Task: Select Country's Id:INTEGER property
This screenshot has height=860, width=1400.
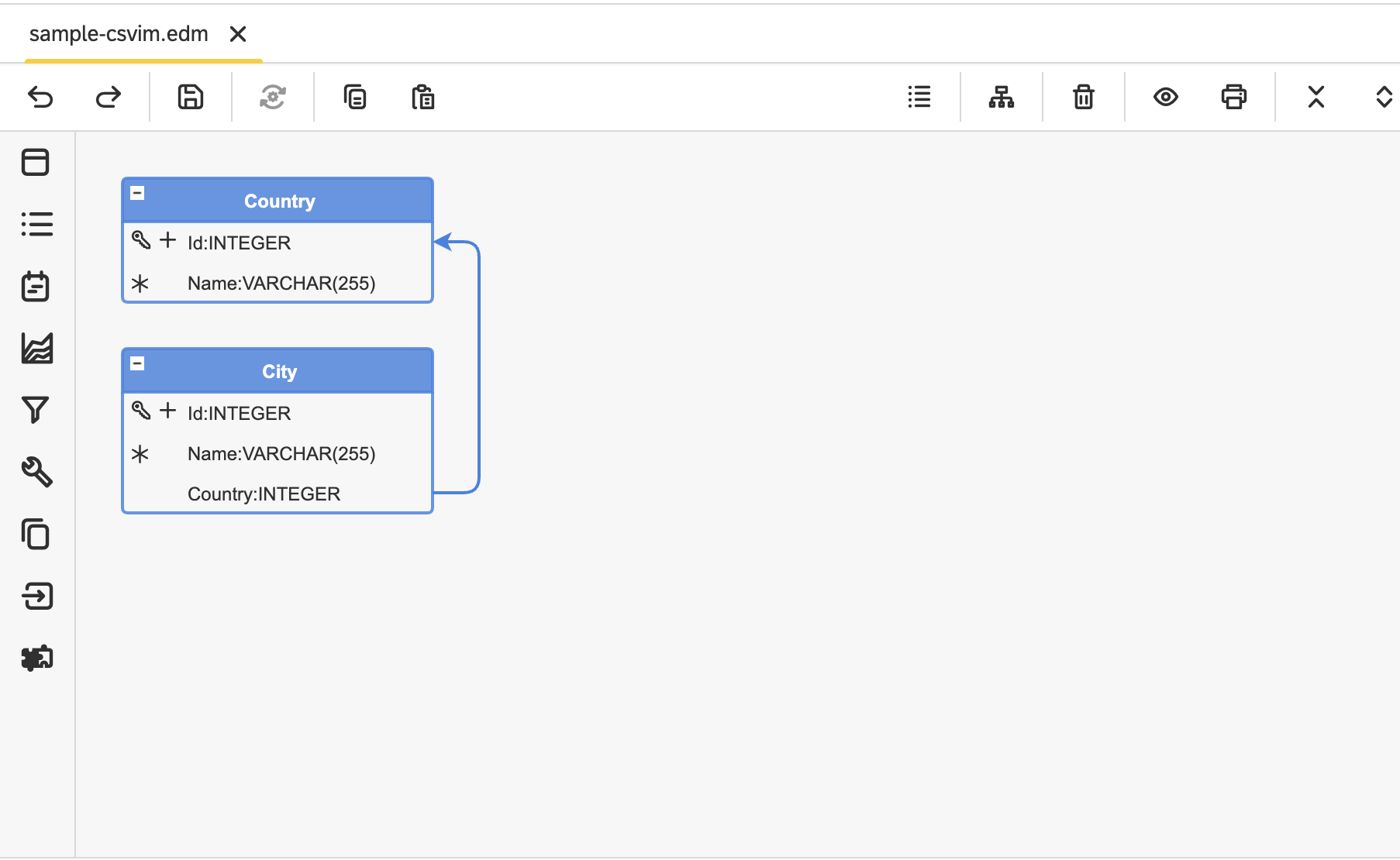Action: pos(278,243)
